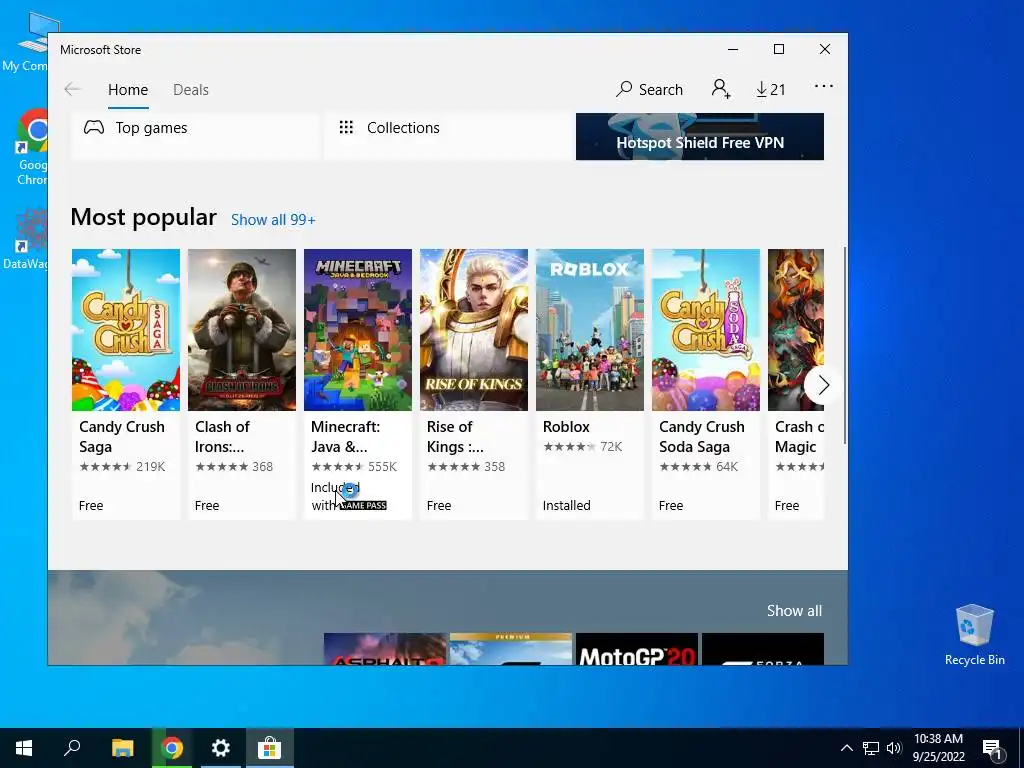The image size is (1024, 768).
Task: Open Clash of Irons game tile
Action: point(242,383)
